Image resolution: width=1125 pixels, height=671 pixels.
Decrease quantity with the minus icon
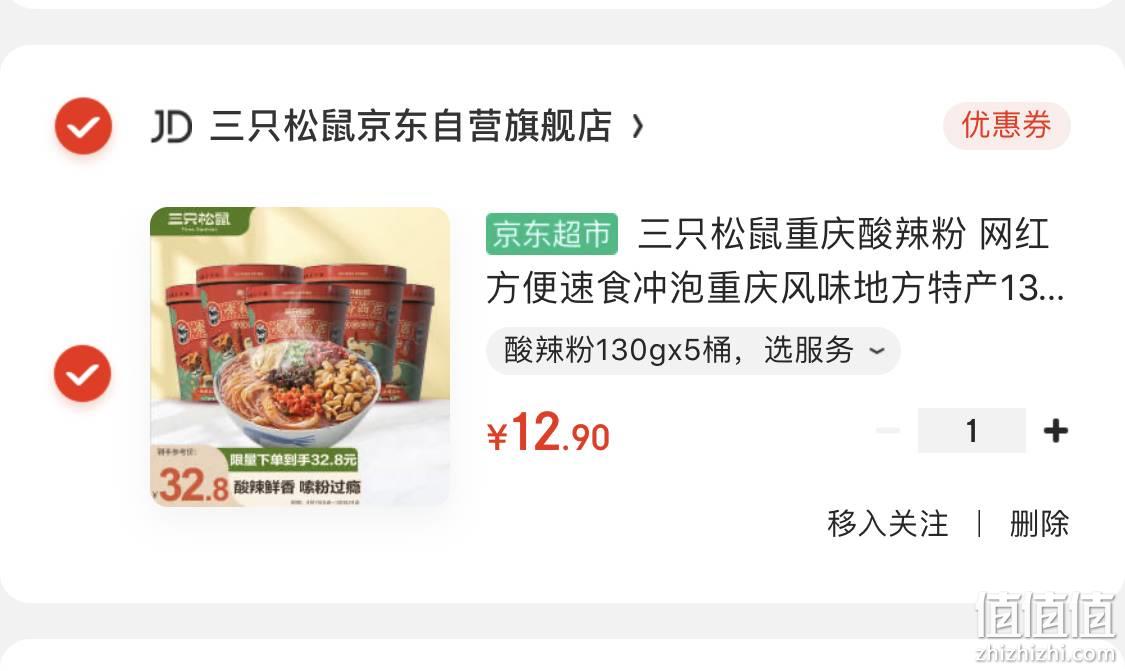[888, 431]
